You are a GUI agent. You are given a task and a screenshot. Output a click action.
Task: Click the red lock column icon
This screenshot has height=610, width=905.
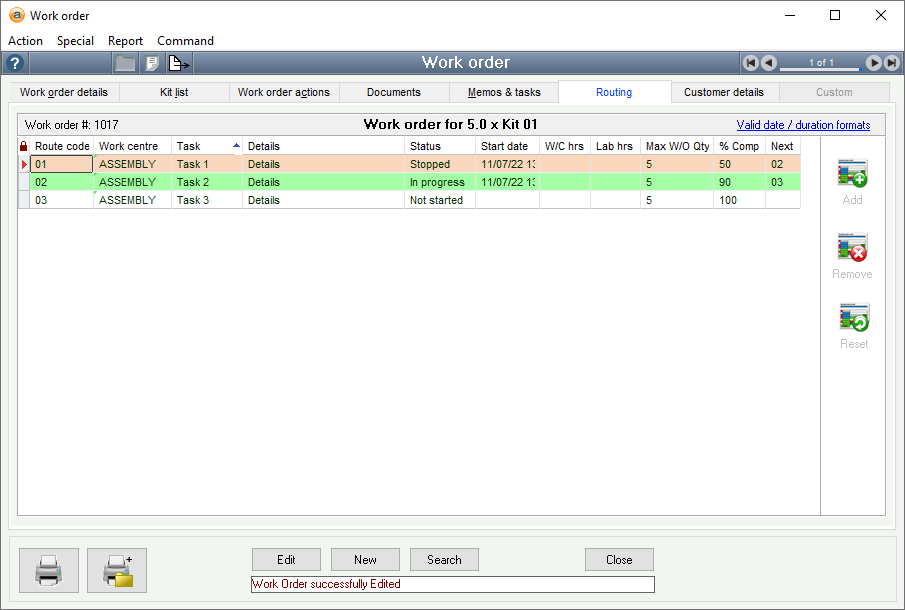[x=24, y=146]
